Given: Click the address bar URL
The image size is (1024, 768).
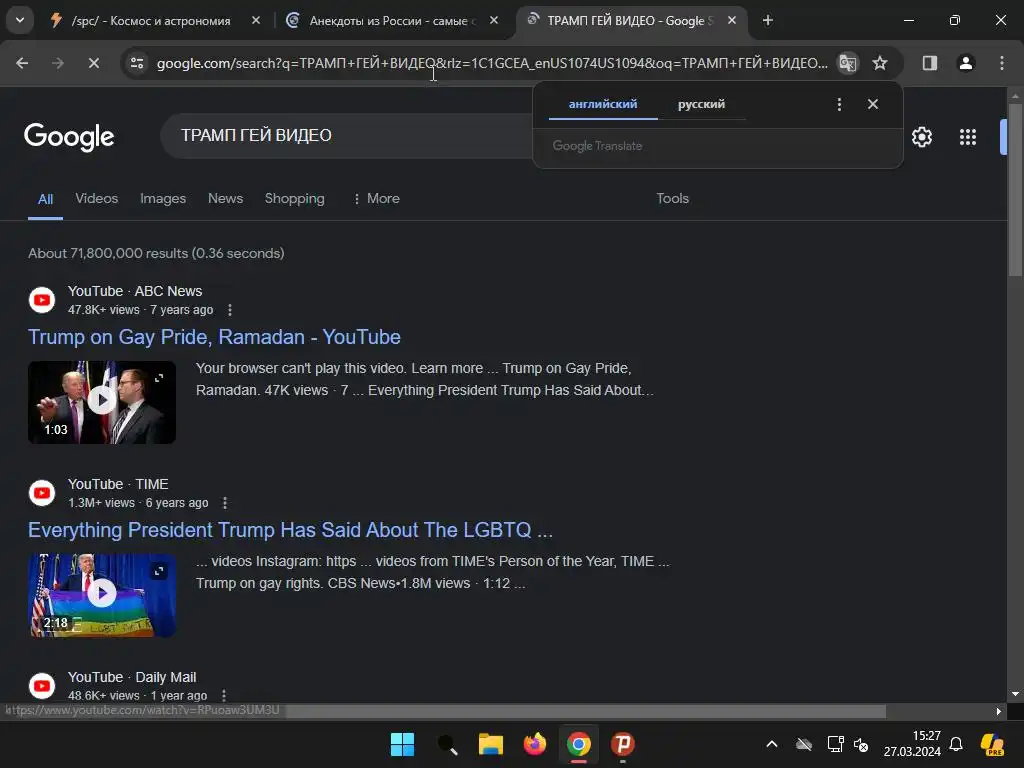Looking at the screenshot, I should click(492, 63).
